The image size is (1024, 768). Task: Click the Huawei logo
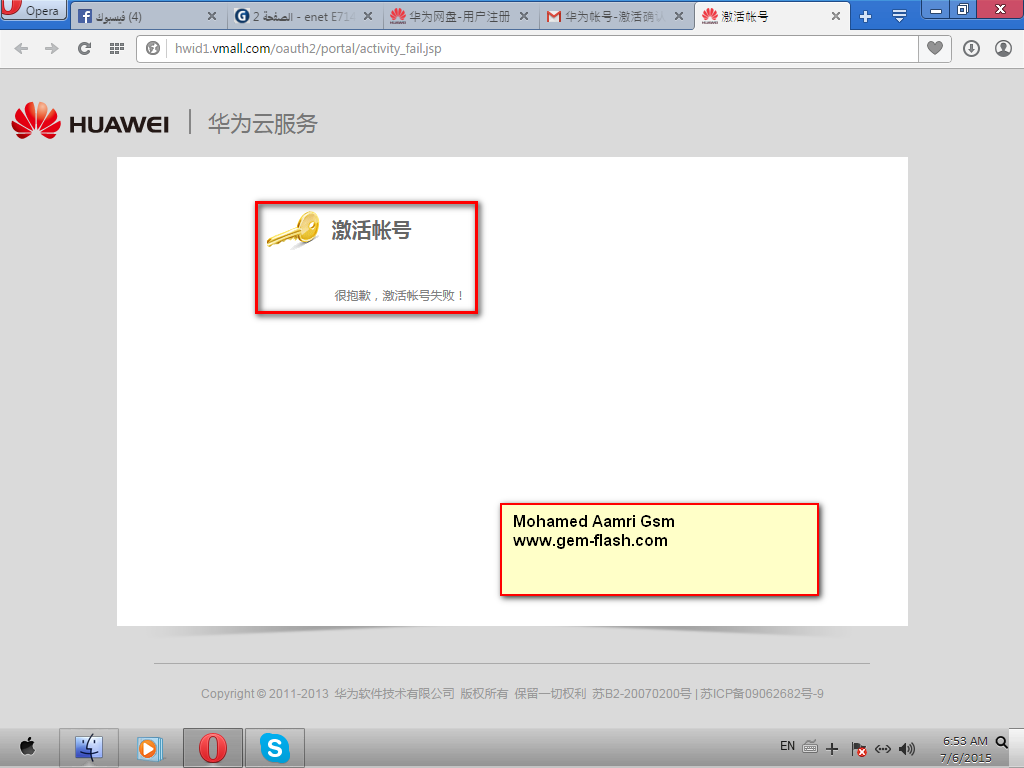(90, 121)
